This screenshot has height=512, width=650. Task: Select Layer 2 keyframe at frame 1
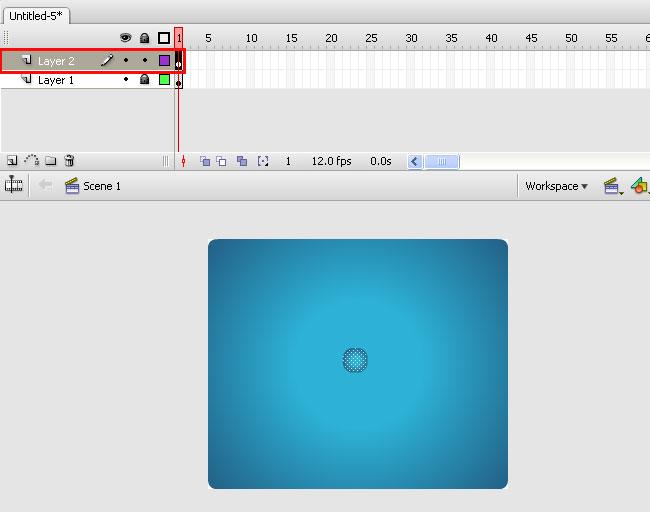click(179, 61)
